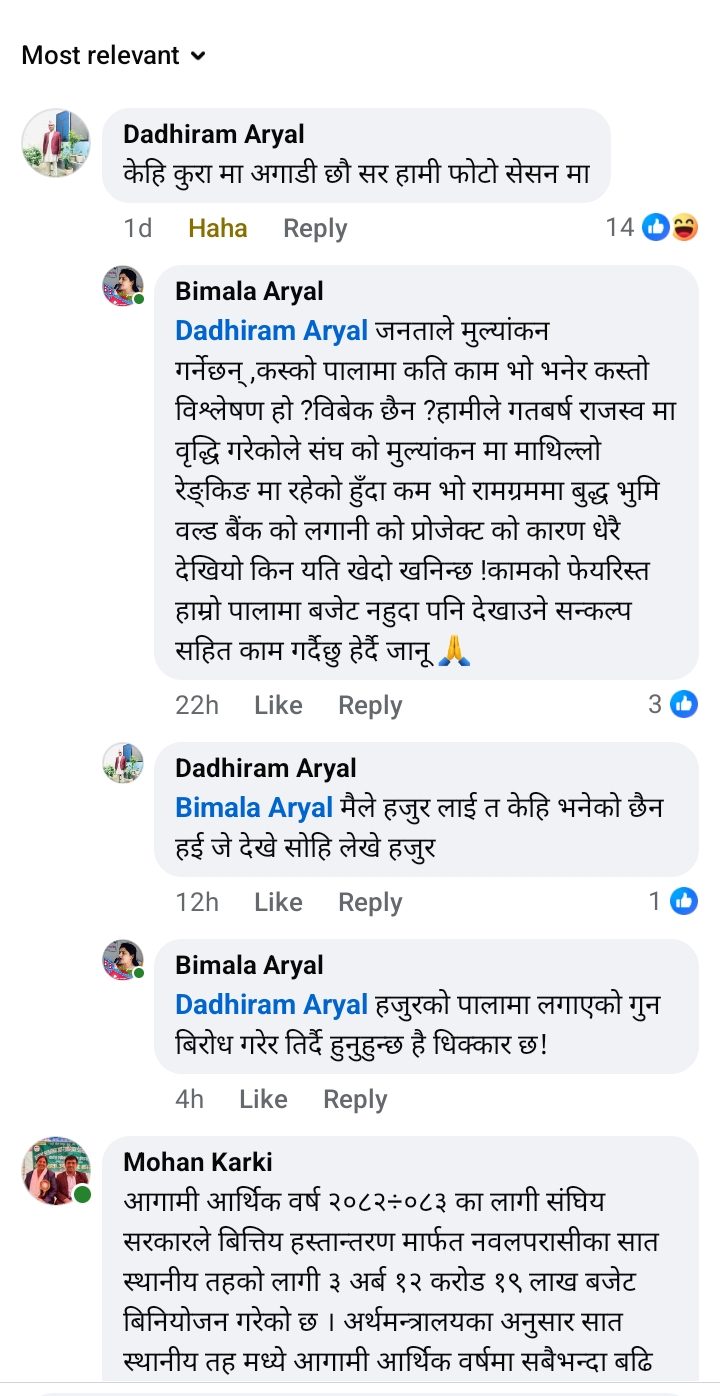This screenshot has width=720, height=1396.
Task: View the like icon on the 3-reaction reply
Action: tap(684, 704)
